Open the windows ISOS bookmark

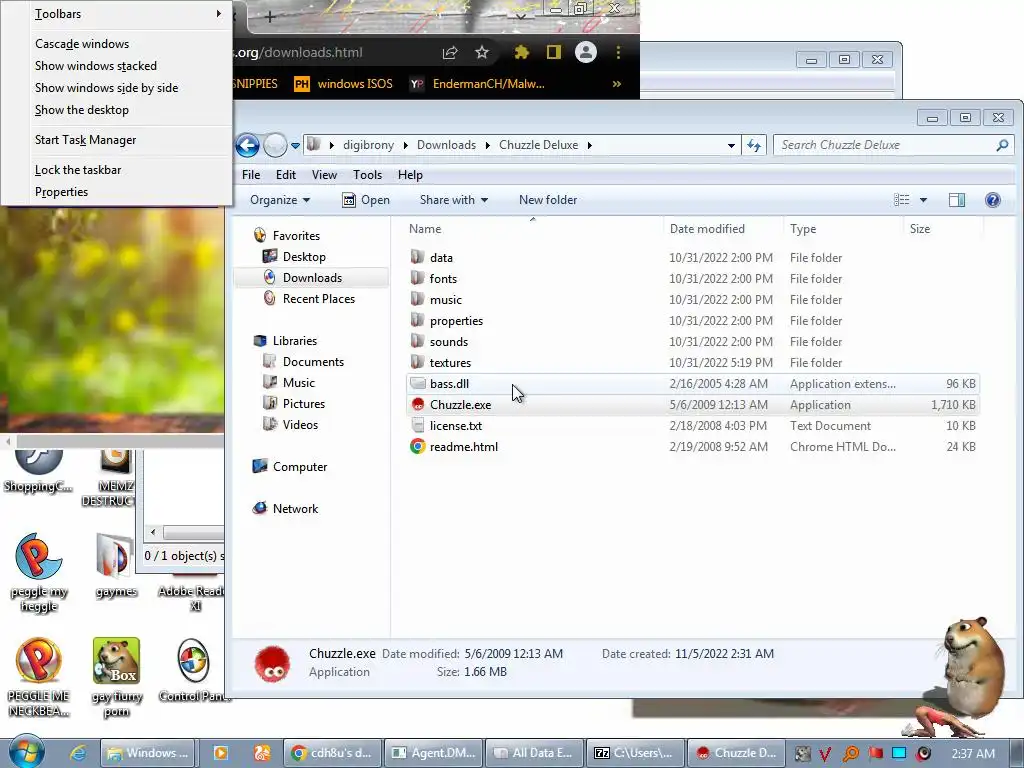point(344,84)
